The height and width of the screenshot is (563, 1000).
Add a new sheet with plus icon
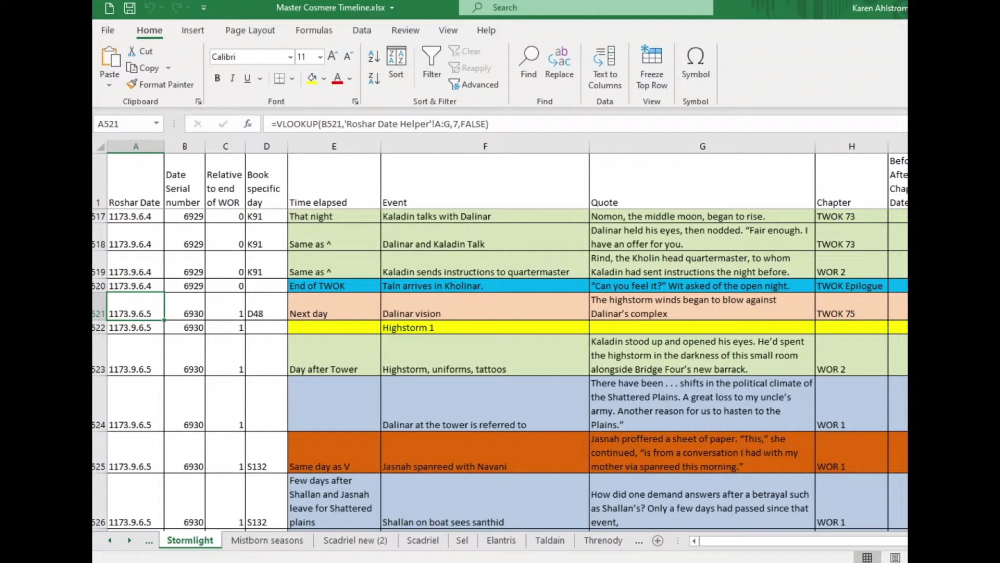coord(658,541)
